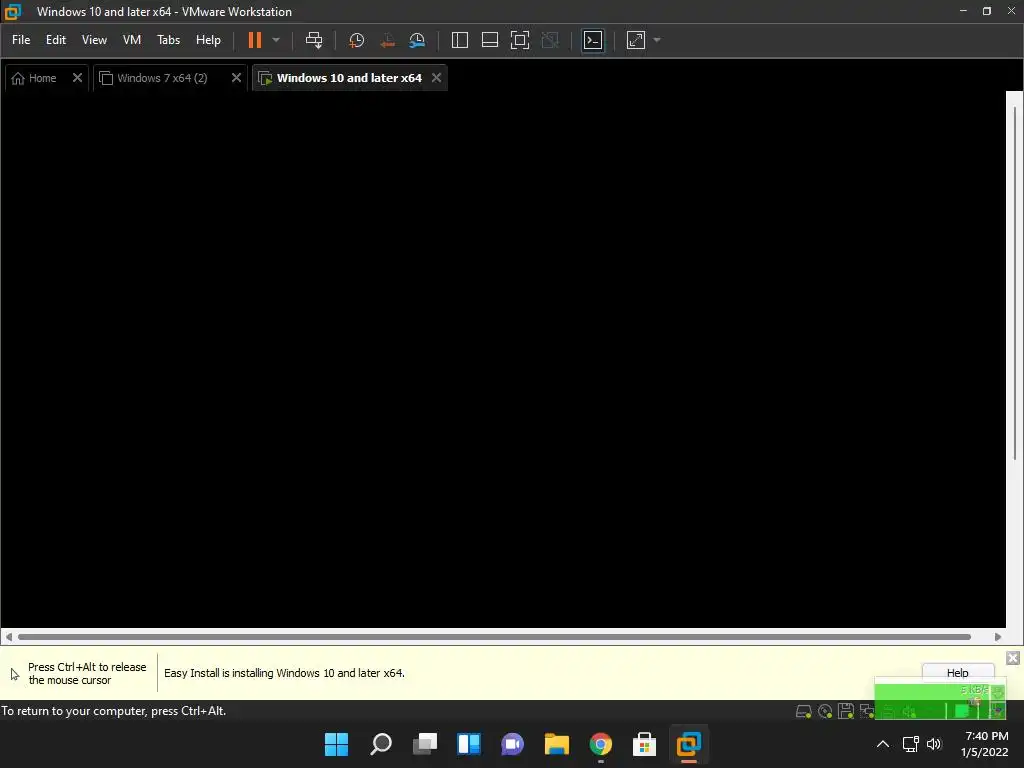This screenshot has width=1024, height=768.
Task: Click the horizontal scrollbar track
Action: 494,637
